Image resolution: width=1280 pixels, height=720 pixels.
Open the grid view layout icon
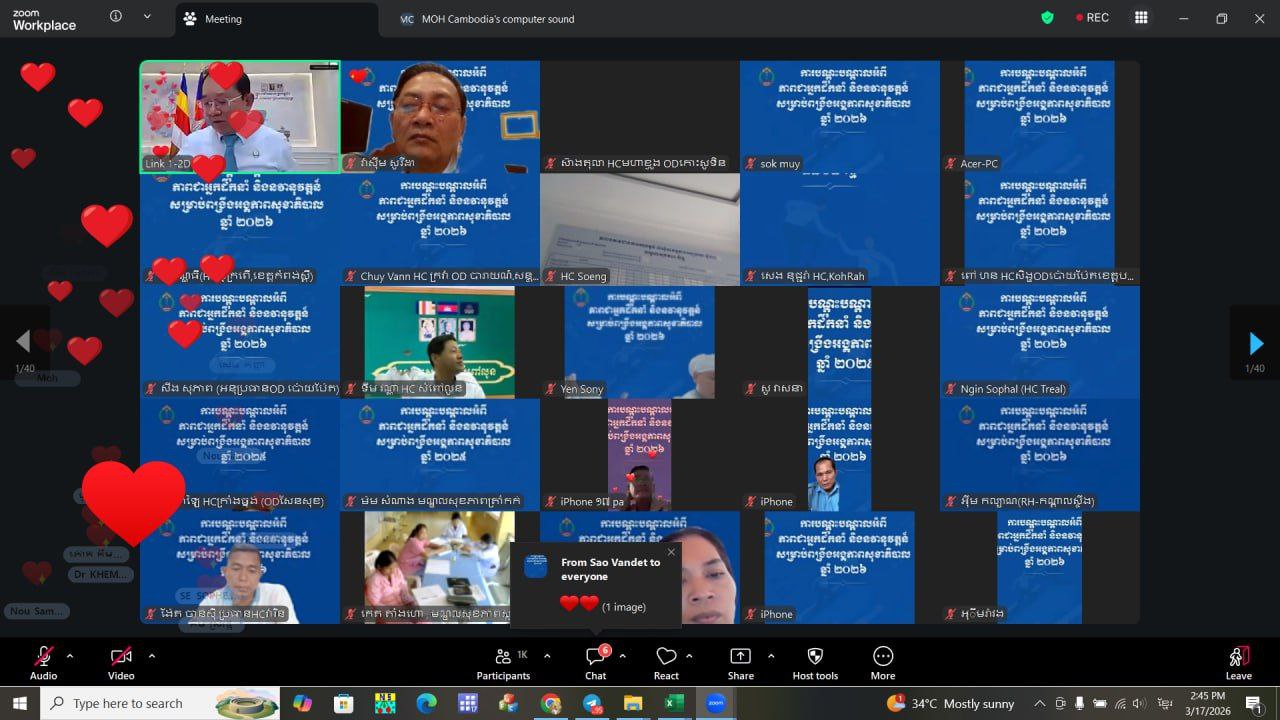[x=1141, y=18]
